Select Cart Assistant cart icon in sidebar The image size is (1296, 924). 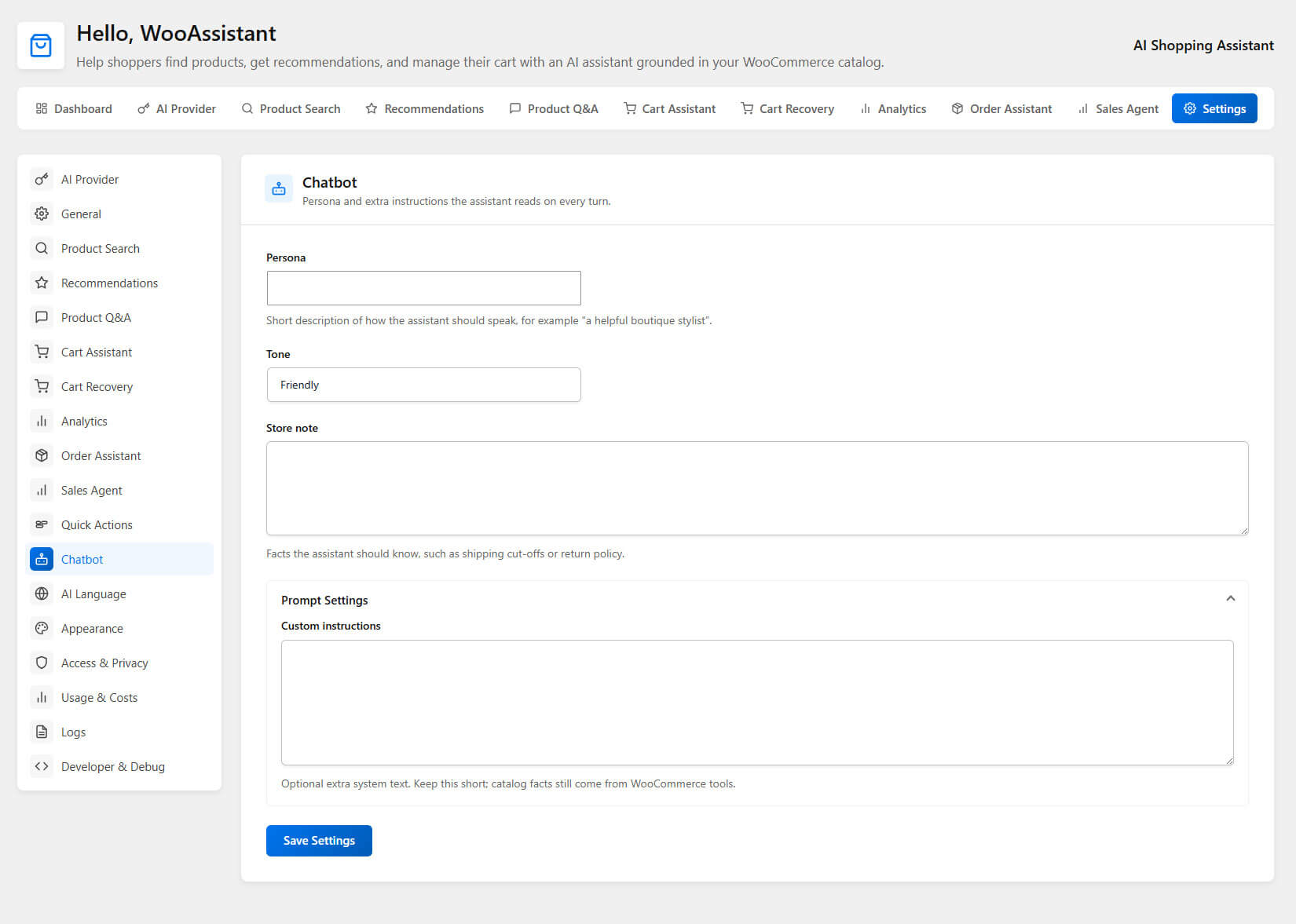[42, 352]
